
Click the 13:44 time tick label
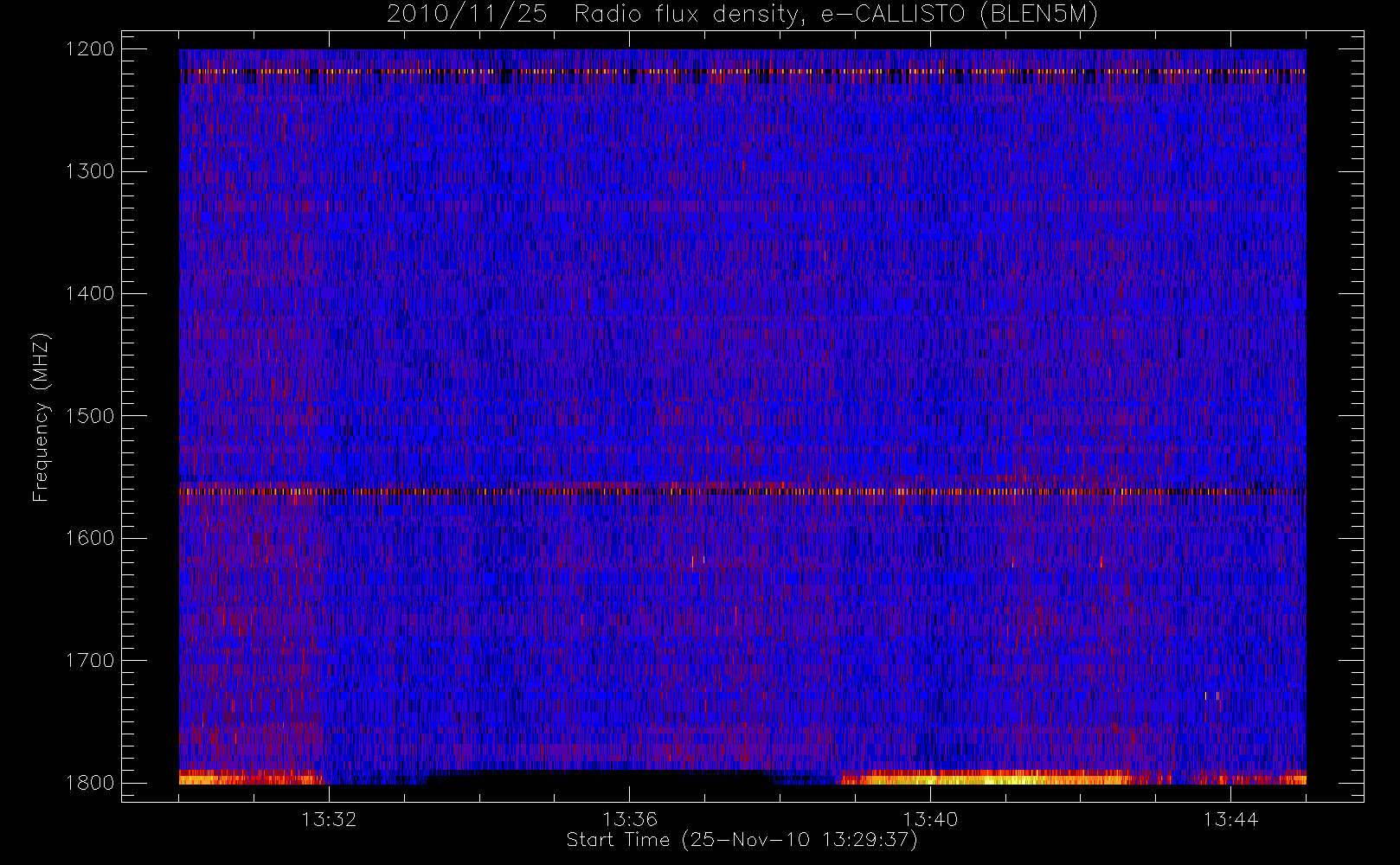pos(1230,819)
